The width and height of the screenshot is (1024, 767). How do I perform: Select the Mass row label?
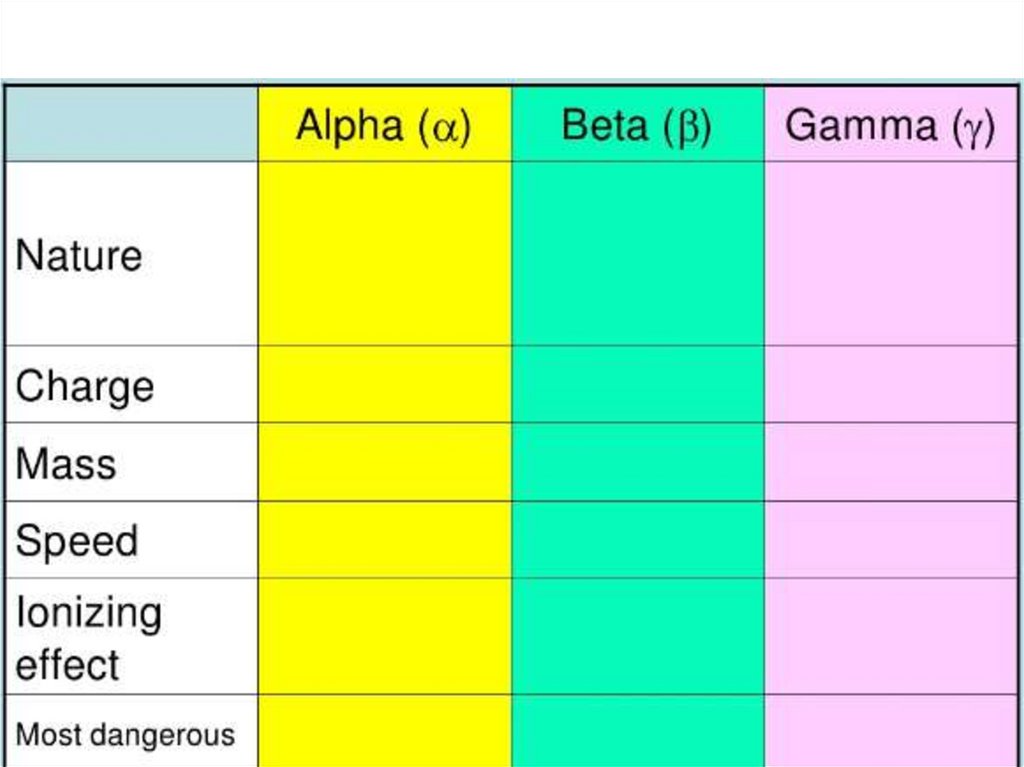tap(66, 464)
